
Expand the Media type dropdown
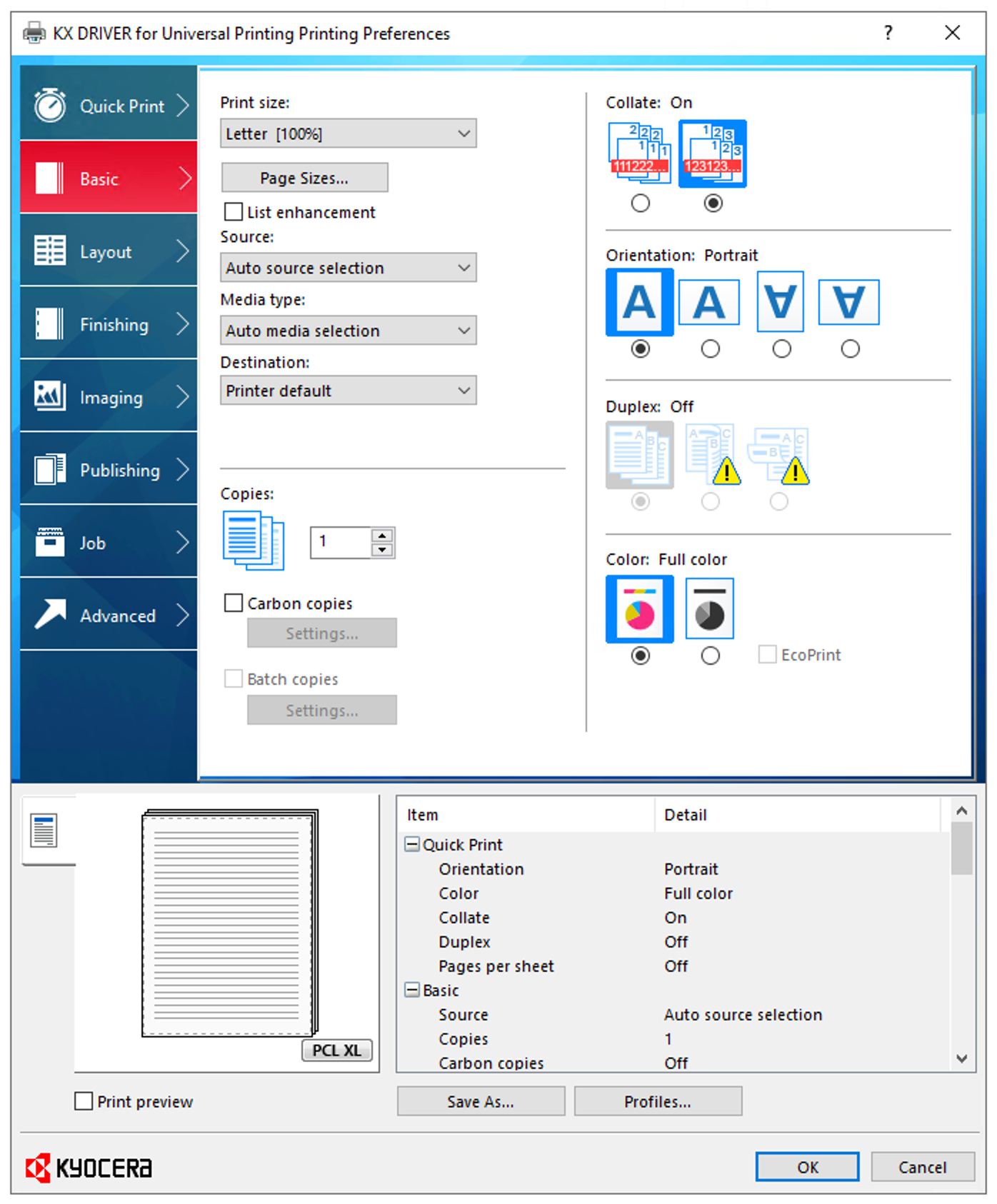[348, 331]
